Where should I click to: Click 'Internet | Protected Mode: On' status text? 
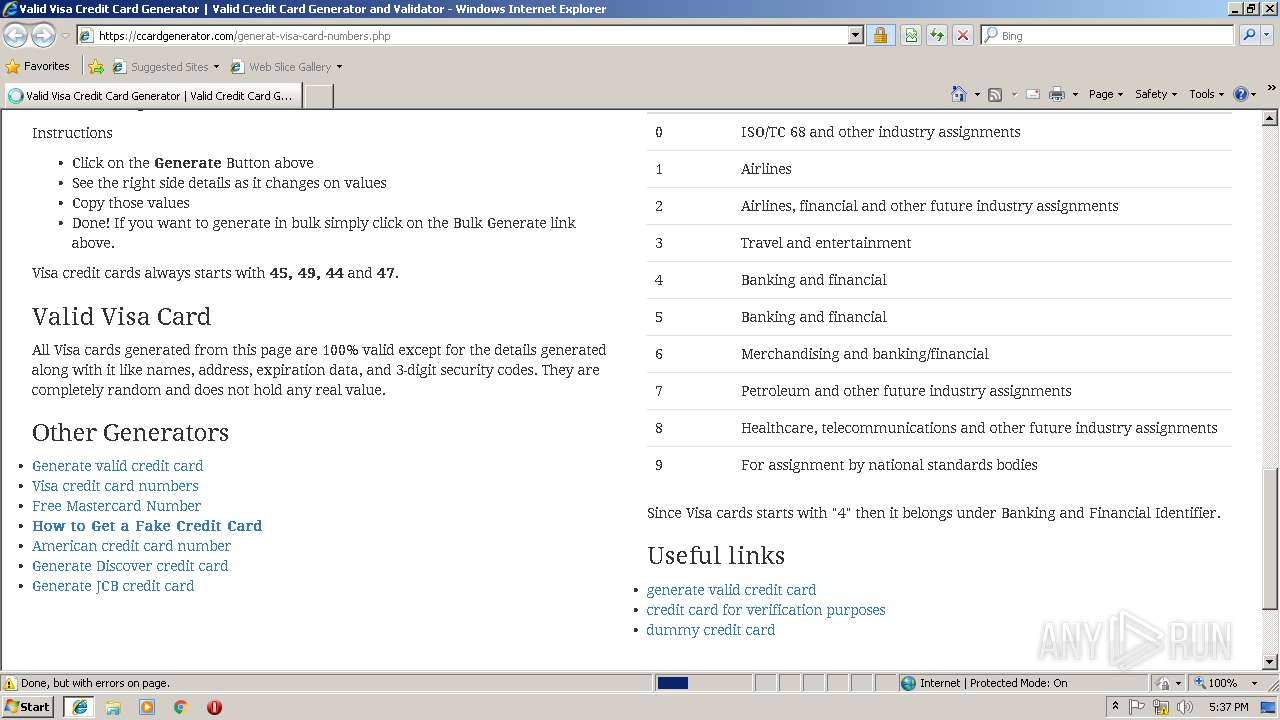(x=993, y=683)
